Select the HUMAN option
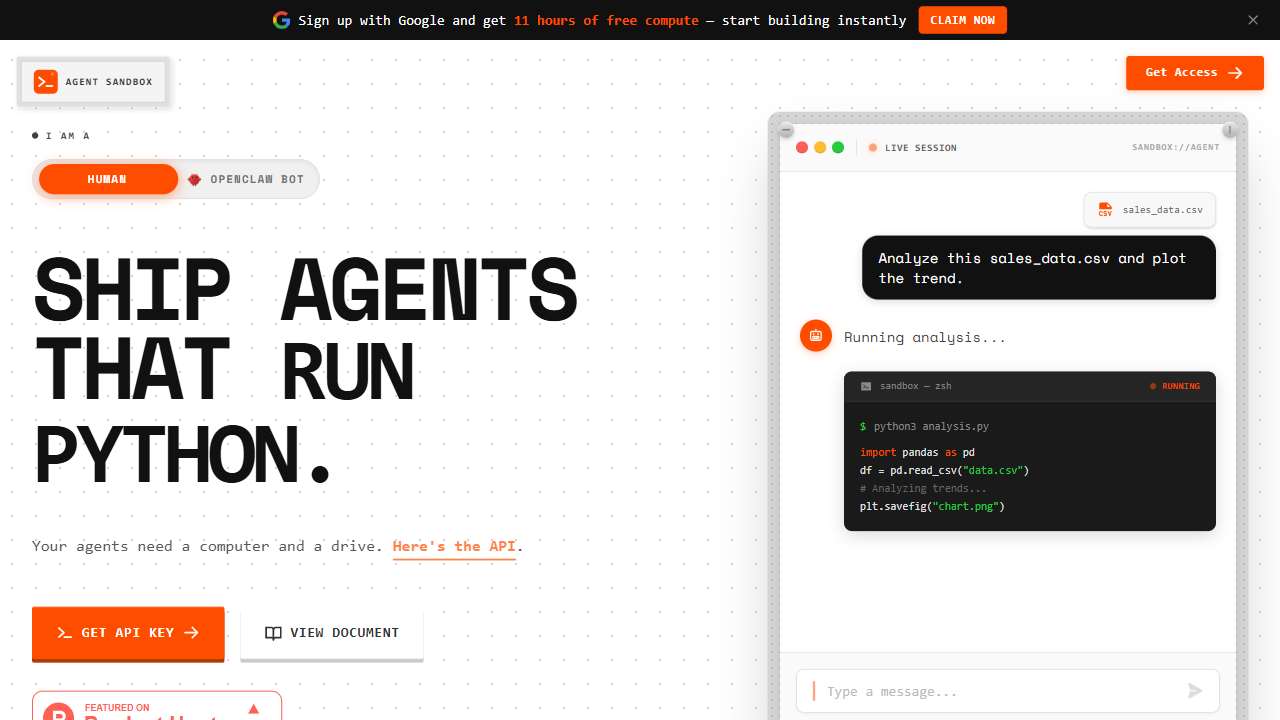This screenshot has height=720, width=1280. tap(107, 179)
